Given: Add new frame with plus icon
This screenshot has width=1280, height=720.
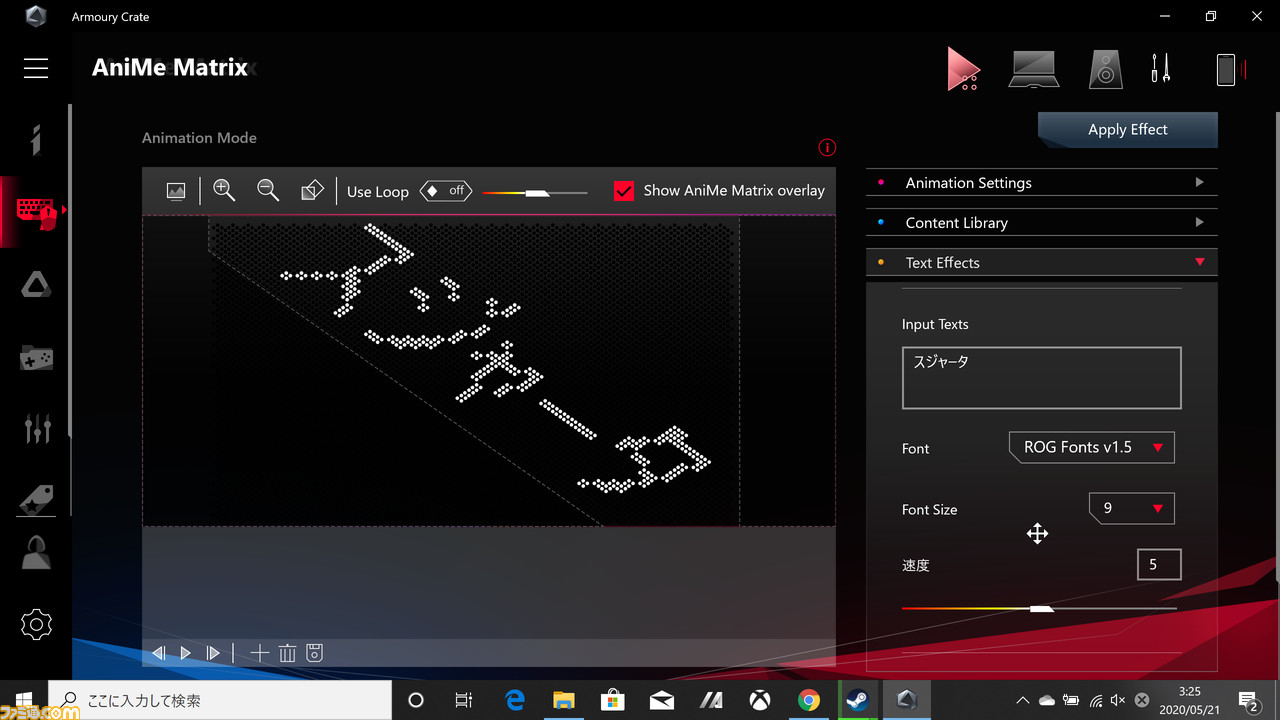Looking at the screenshot, I should (x=260, y=653).
